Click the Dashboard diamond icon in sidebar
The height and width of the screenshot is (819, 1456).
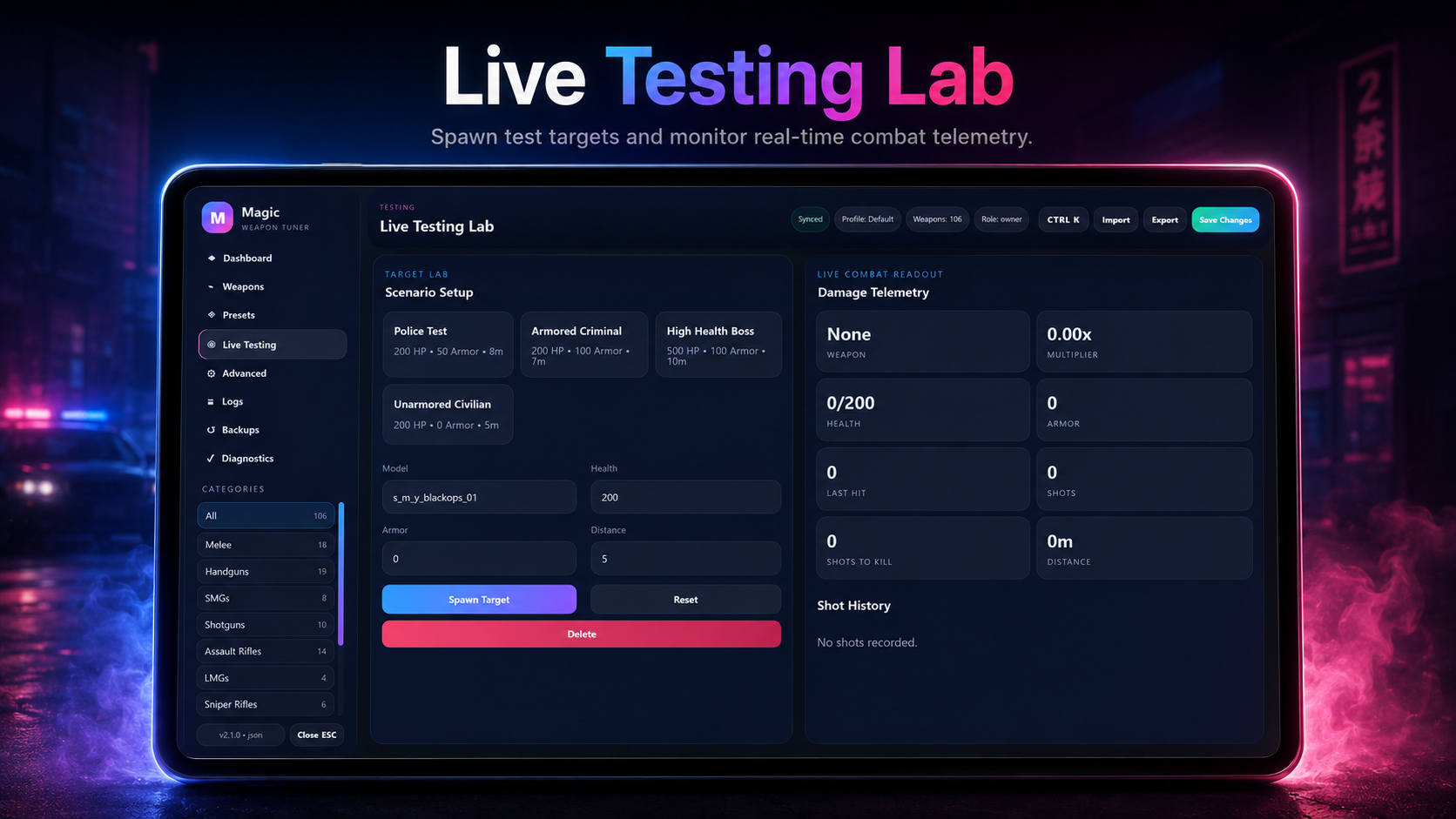211,258
